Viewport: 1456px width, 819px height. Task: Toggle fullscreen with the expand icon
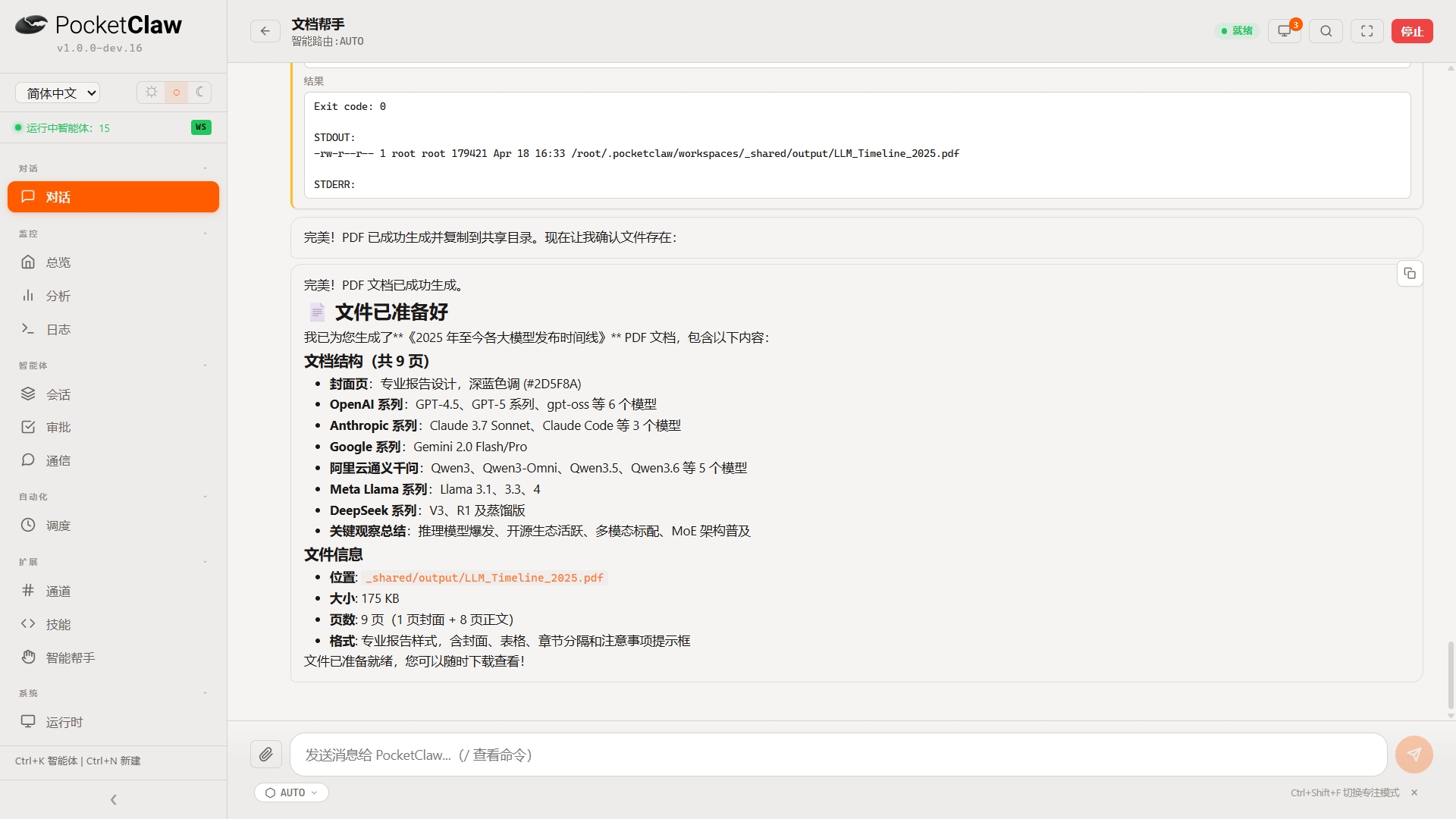click(1367, 31)
